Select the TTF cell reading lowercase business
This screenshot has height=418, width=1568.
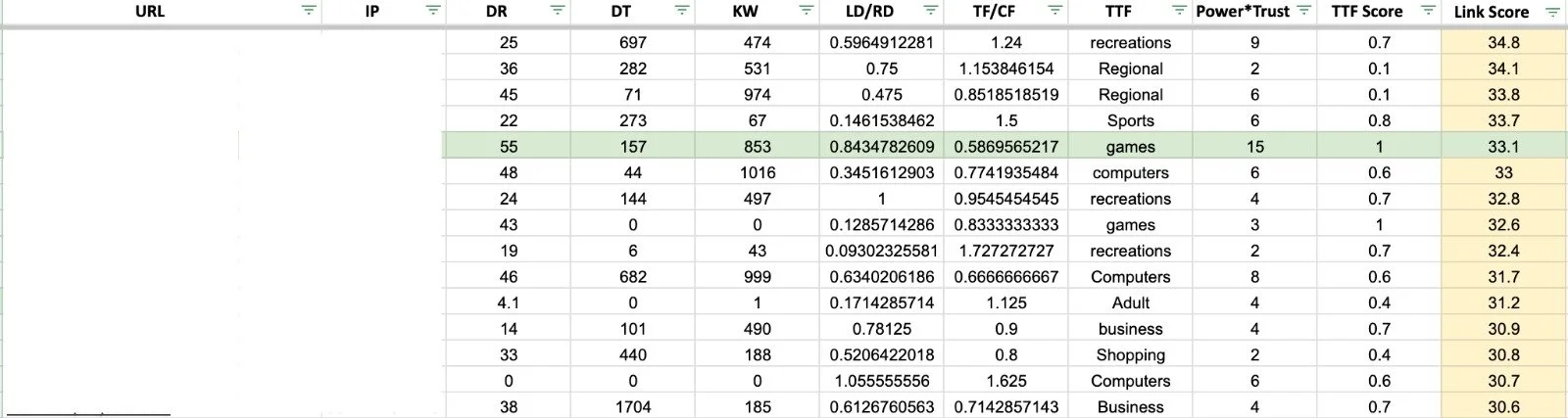[x=1130, y=329]
